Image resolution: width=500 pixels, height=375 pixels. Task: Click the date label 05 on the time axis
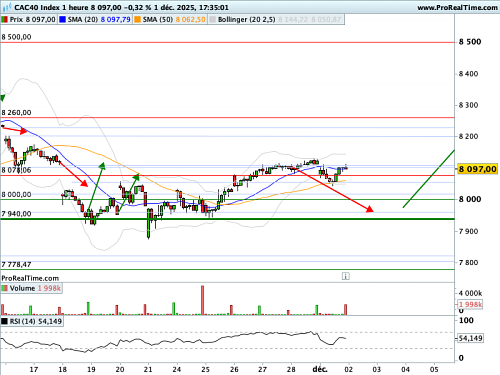434,369
